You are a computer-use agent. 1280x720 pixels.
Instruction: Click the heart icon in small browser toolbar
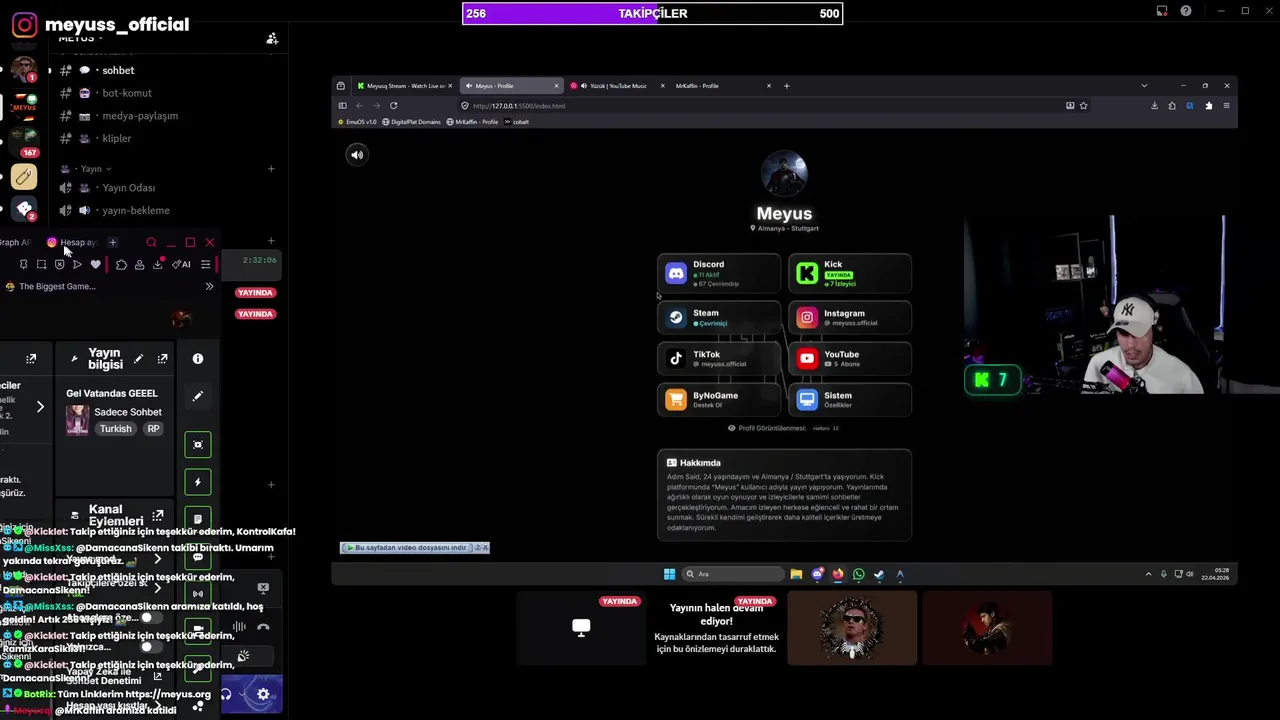[95, 265]
